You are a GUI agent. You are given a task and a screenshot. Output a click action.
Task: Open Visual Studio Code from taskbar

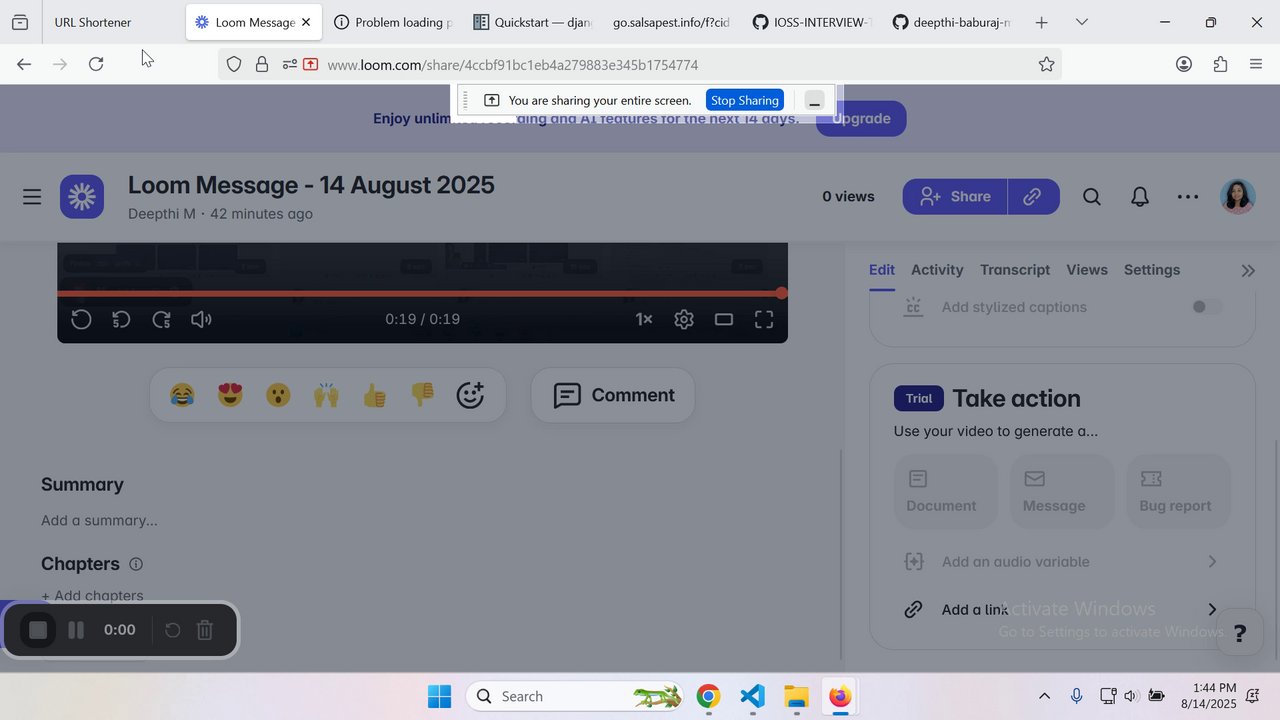(753, 697)
